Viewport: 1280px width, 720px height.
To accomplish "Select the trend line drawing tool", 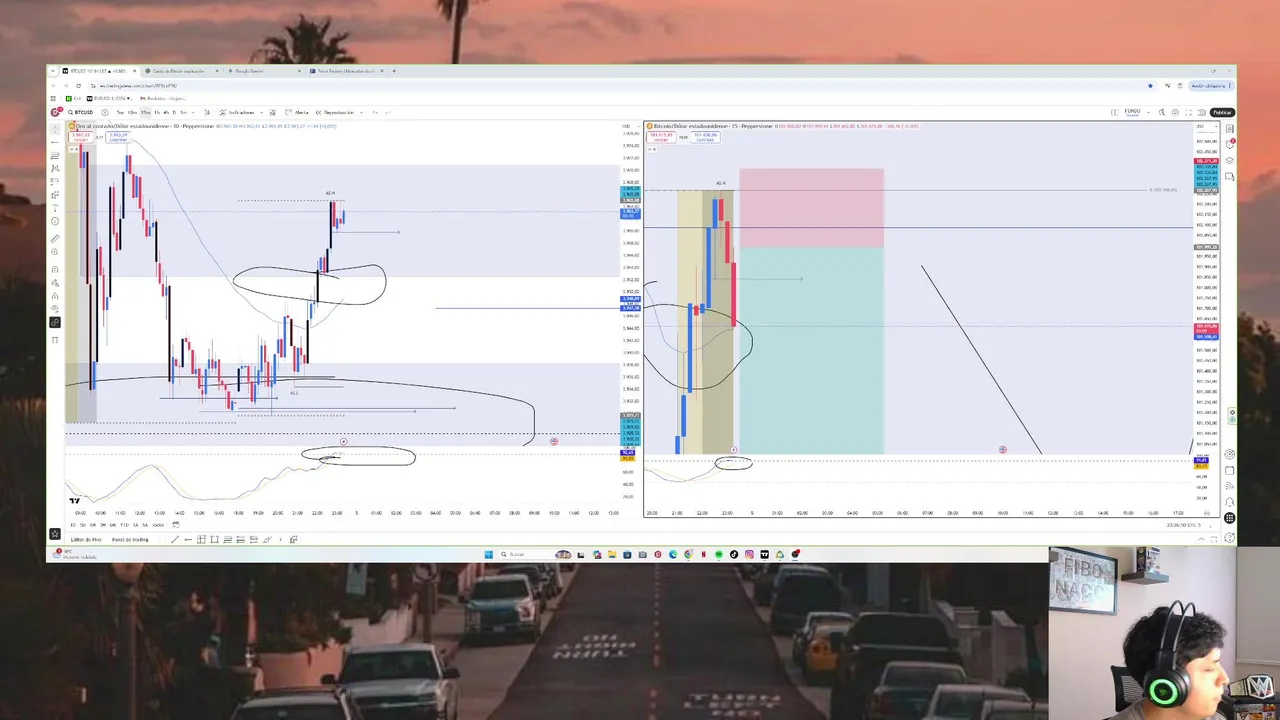I will 54,142.
